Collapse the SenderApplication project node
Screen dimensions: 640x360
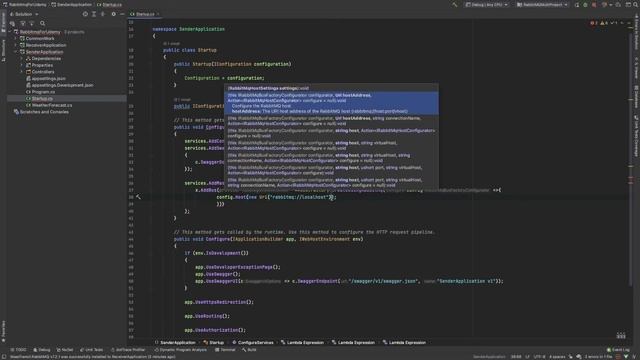(16, 52)
